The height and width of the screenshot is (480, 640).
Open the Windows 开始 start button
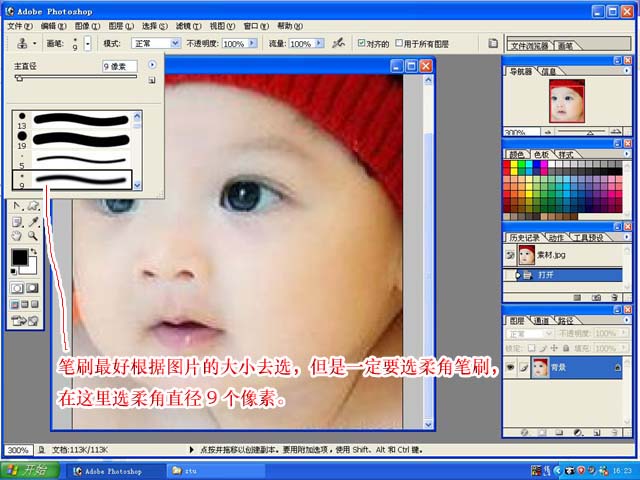[29, 470]
